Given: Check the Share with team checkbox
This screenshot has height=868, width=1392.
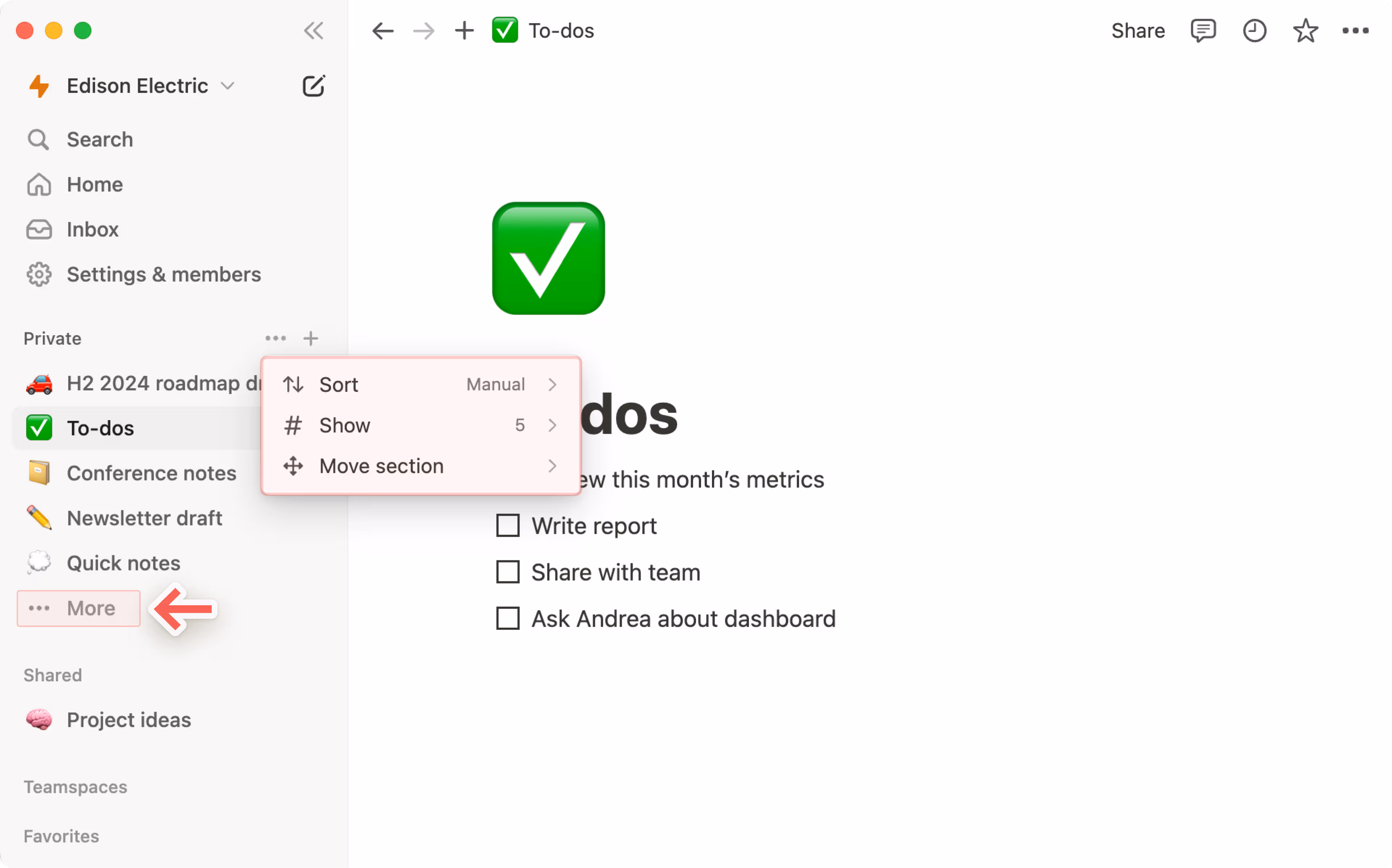Looking at the screenshot, I should pyautogui.click(x=507, y=572).
